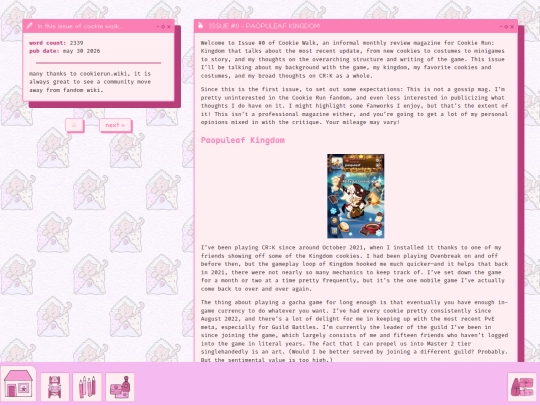Click the apple icon in Issue #0 titlebar
Viewport: 540px width, 405px height.
(200, 25)
